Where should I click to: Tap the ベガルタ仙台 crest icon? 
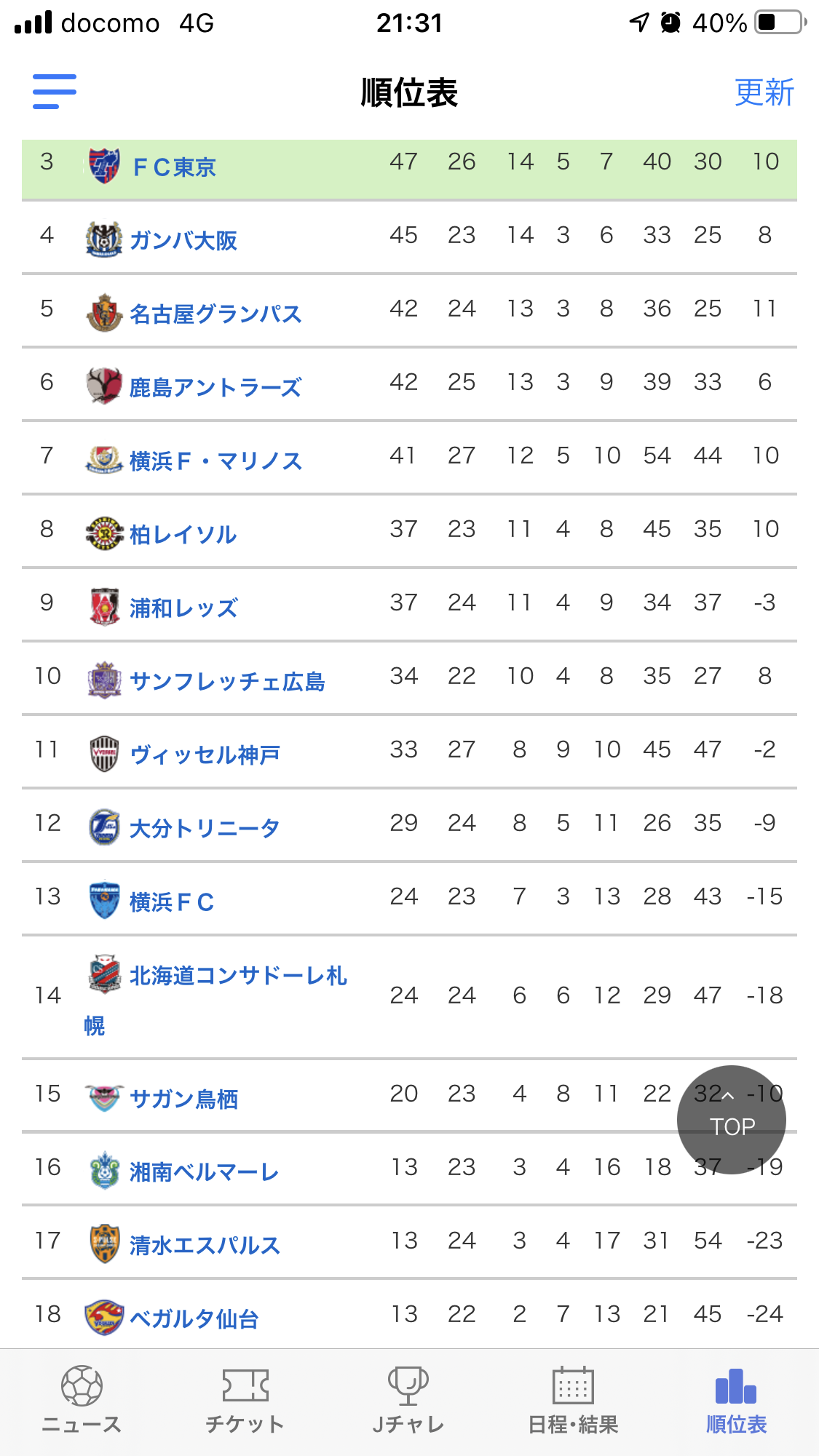click(x=104, y=1317)
